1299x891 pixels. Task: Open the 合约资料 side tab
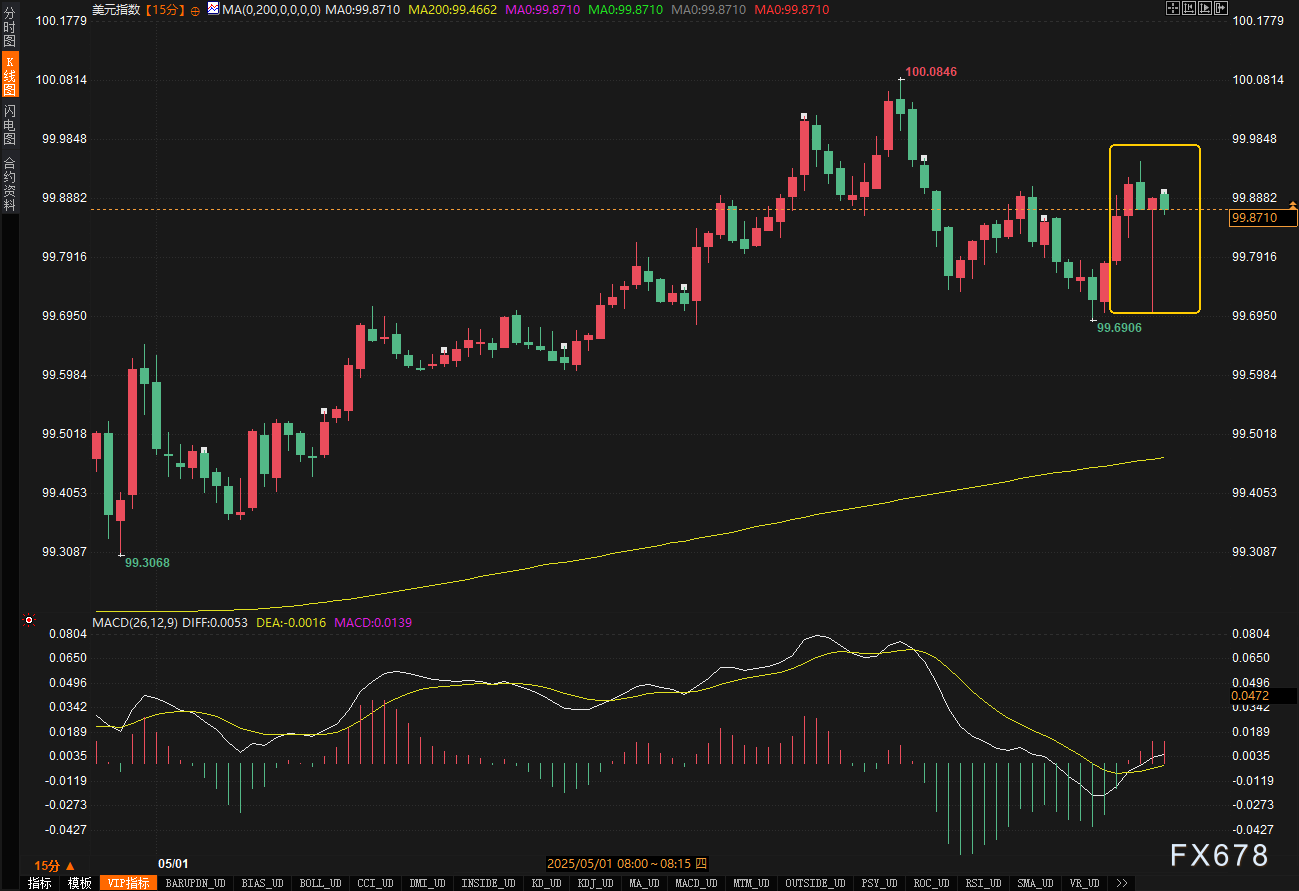pos(9,183)
